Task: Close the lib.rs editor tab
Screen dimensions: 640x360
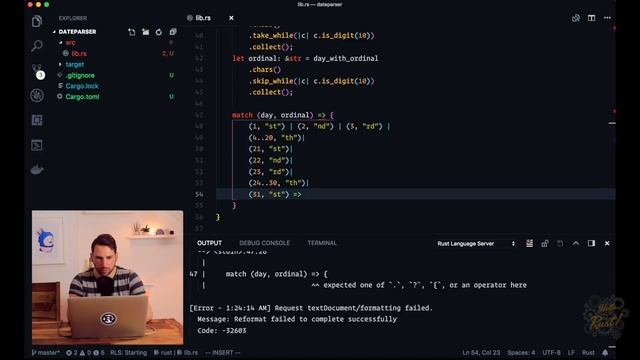Action: [x=231, y=18]
